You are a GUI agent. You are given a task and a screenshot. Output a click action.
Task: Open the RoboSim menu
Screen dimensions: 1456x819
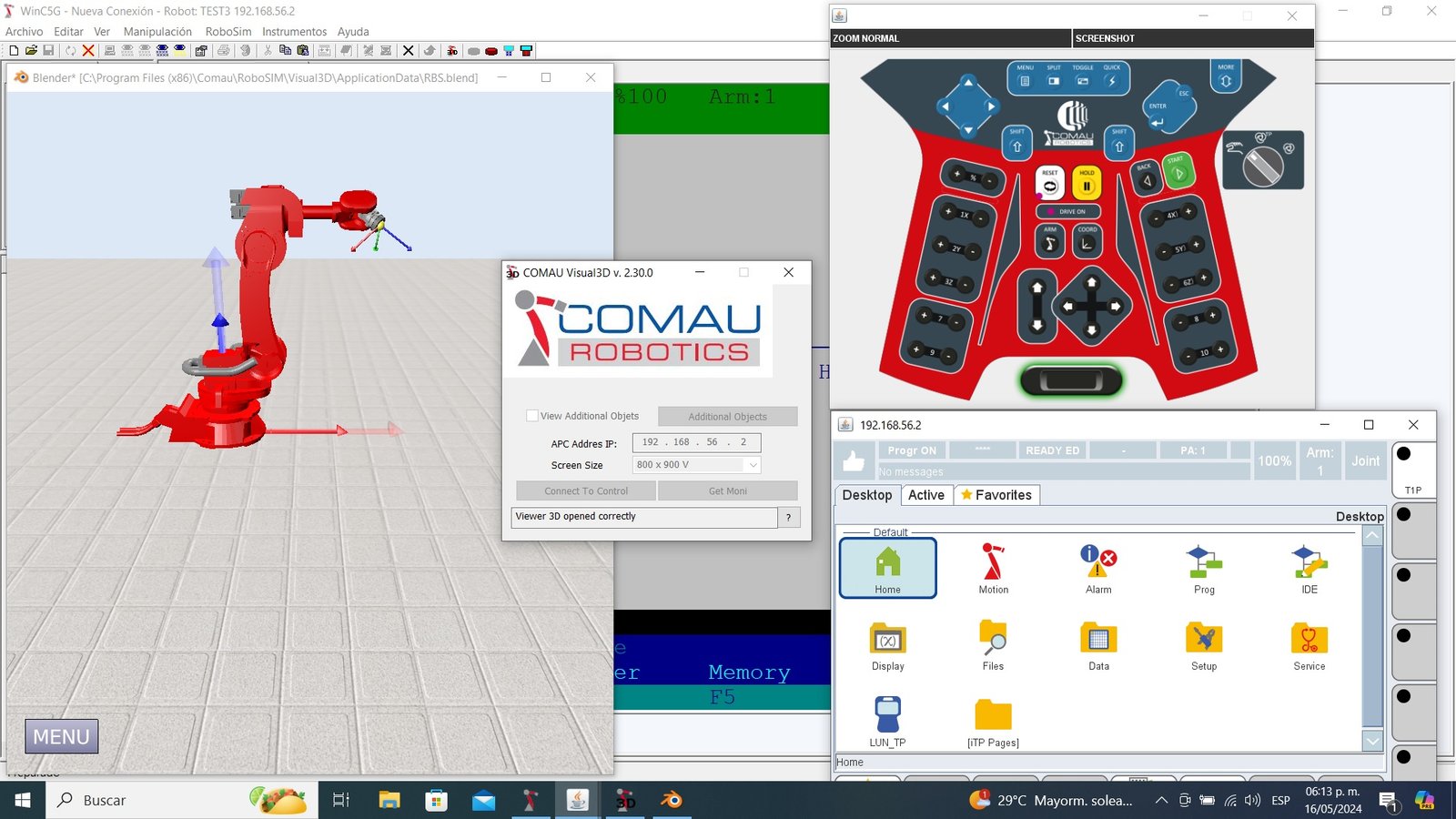228,32
